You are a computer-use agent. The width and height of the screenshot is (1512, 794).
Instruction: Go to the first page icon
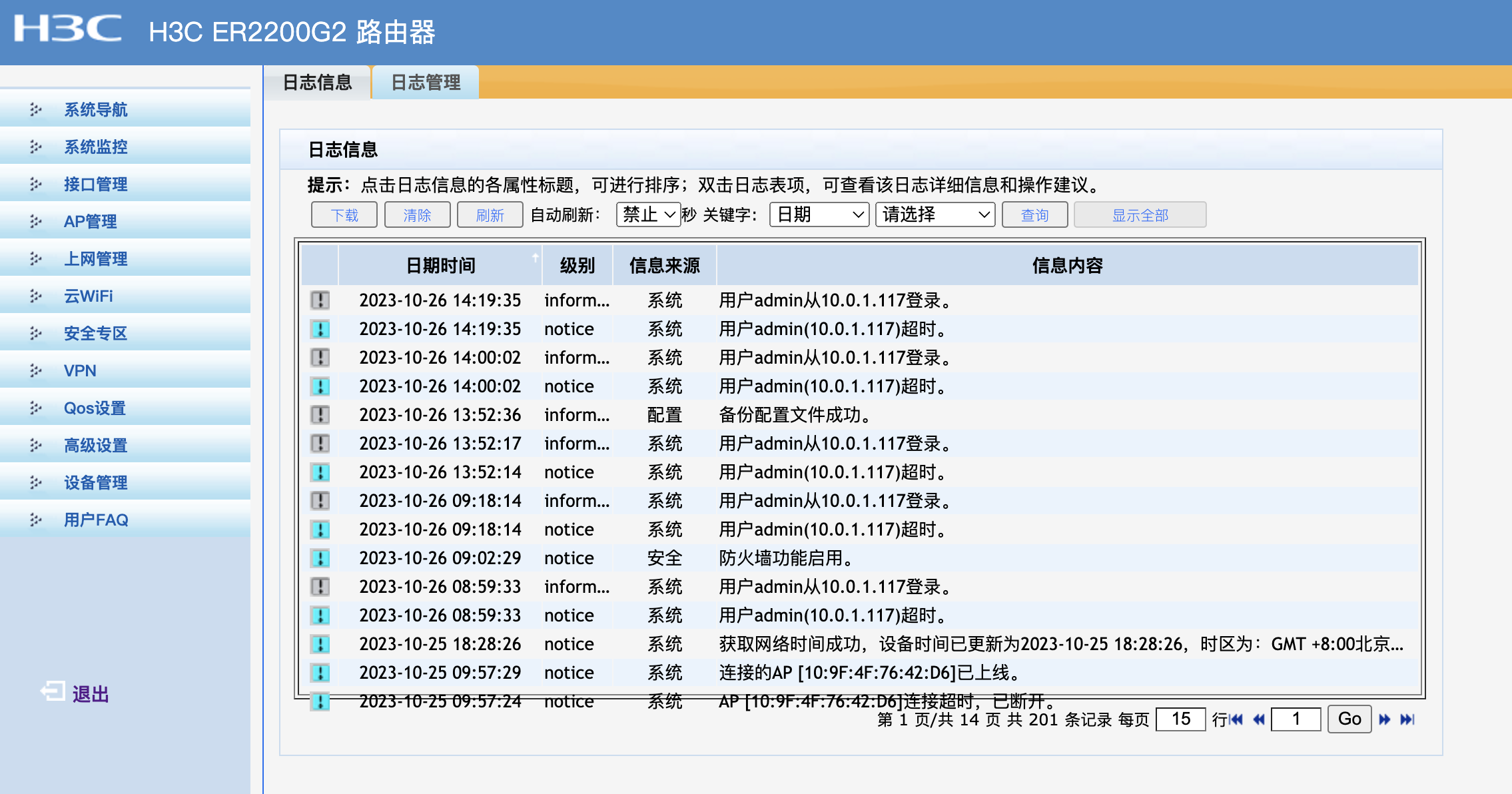pyautogui.click(x=1236, y=719)
